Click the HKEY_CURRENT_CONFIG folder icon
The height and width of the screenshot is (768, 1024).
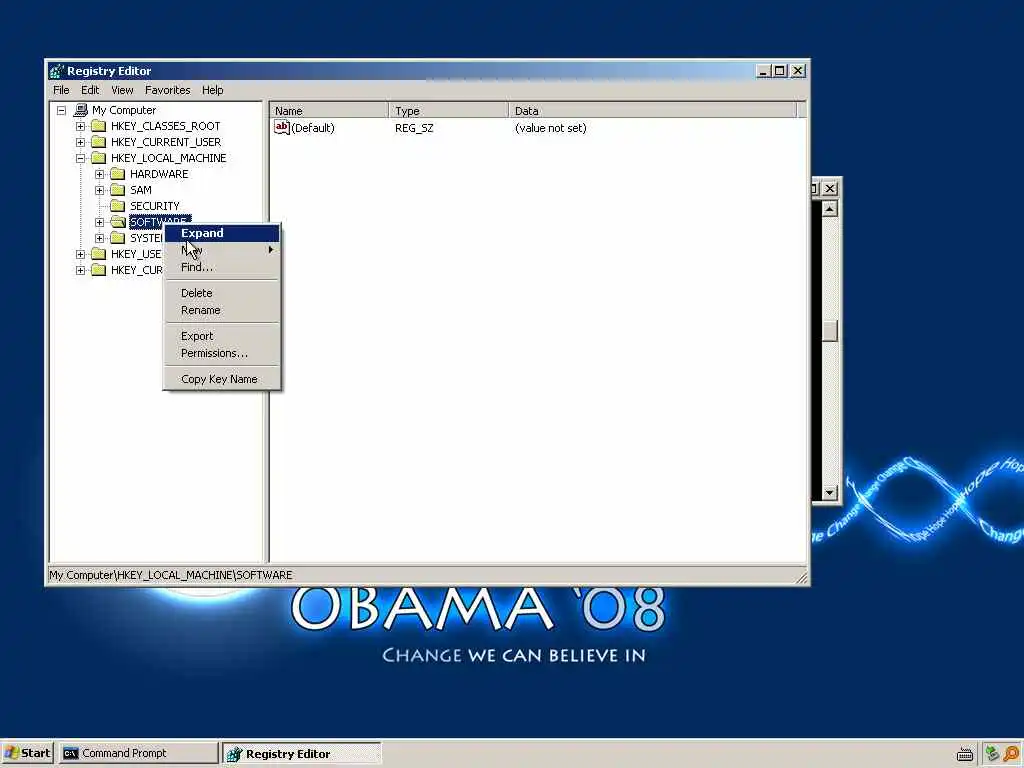[99, 270]
